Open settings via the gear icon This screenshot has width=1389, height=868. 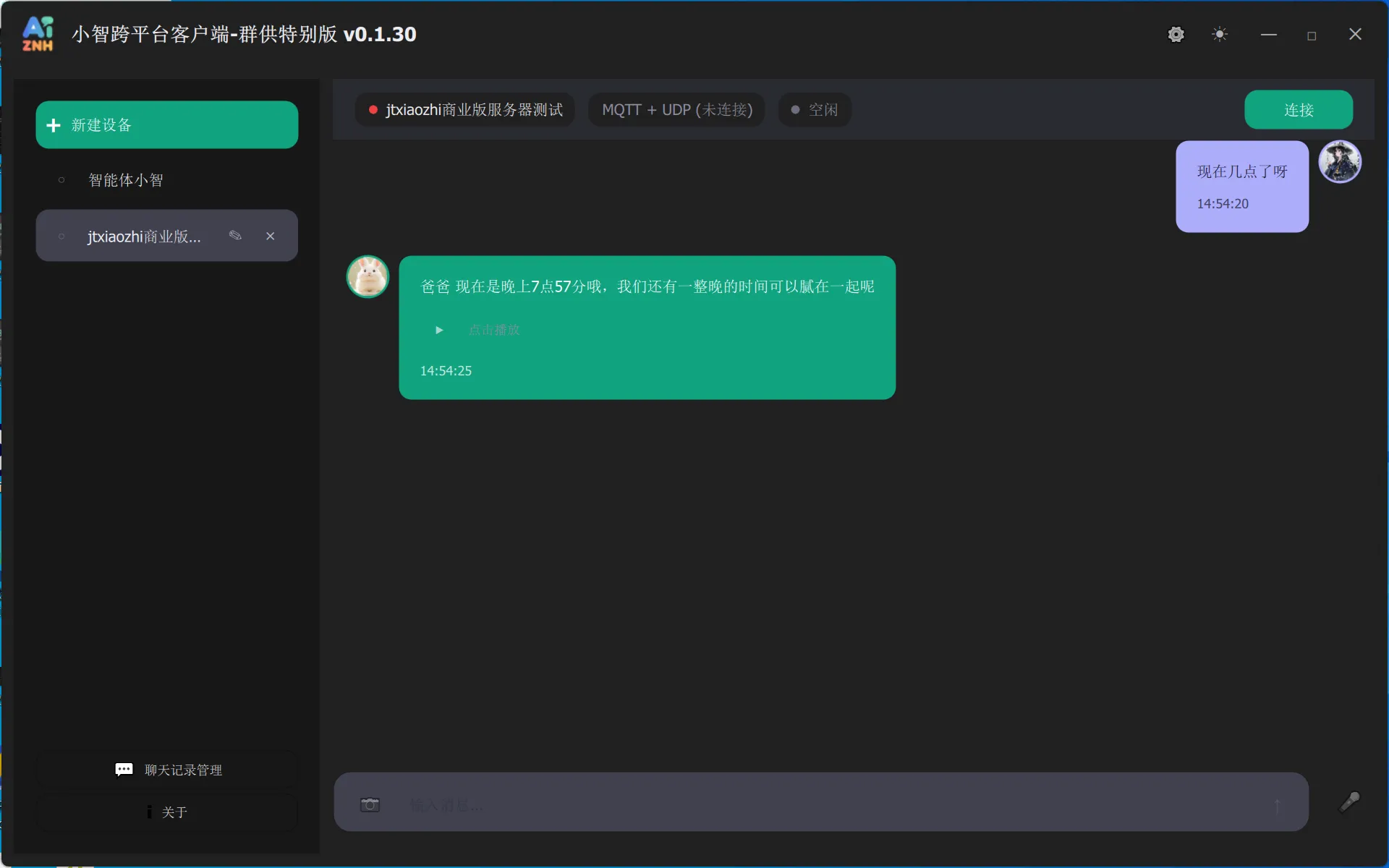point(1176,35)
